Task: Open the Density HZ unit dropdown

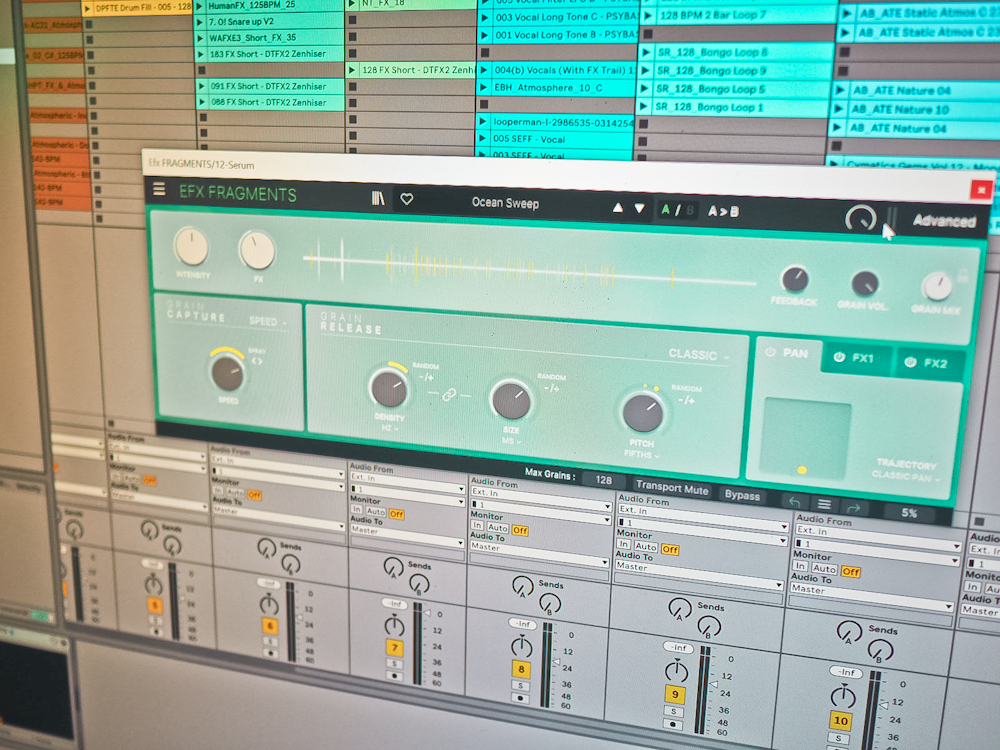Action: [x=389, y=428]
